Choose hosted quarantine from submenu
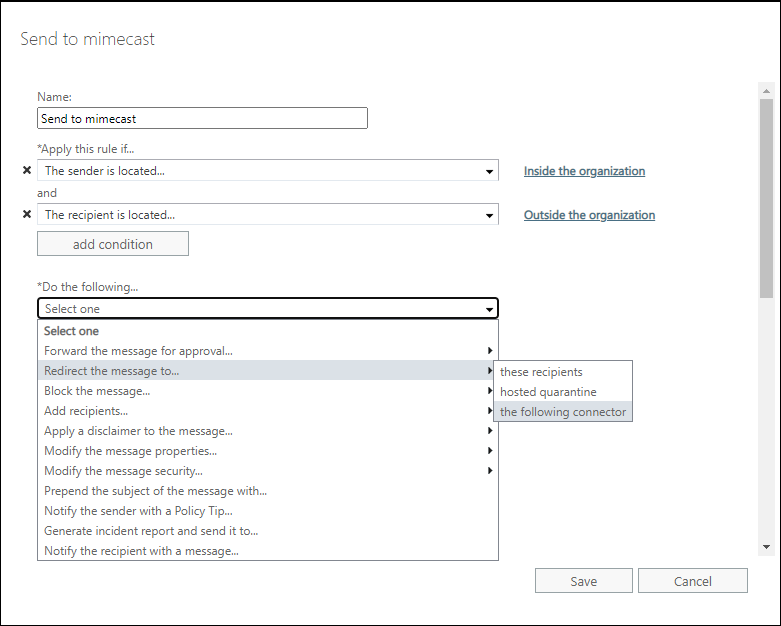The image size is (781, 626). (x=548, y=392)
